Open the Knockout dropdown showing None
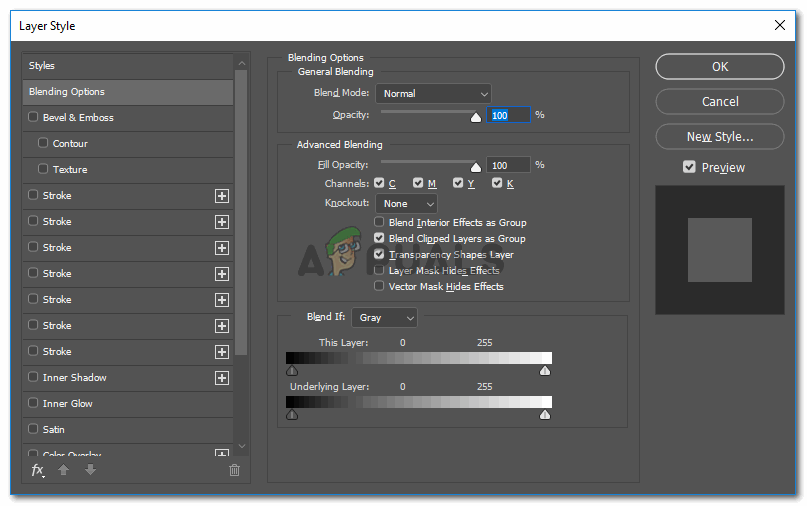 tap(407, 204)
